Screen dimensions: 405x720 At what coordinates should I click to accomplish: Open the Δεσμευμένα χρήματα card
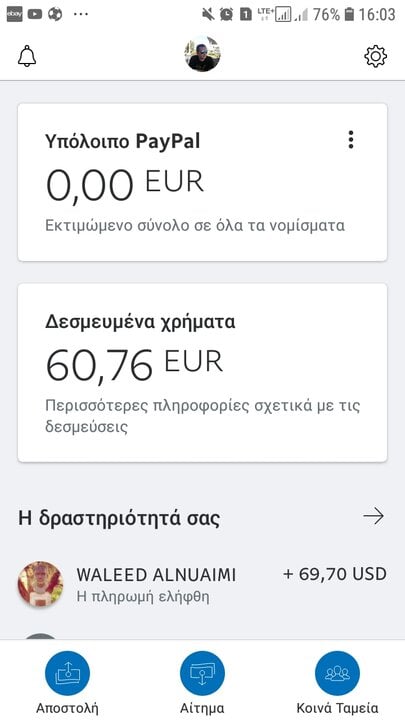coord(202,373)
